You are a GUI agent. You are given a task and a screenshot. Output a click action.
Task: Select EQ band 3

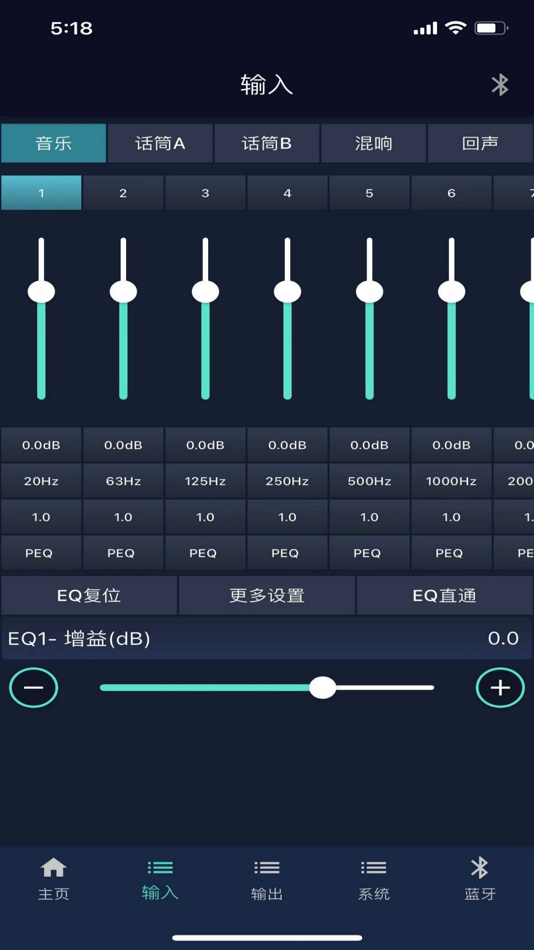[205, 193]
